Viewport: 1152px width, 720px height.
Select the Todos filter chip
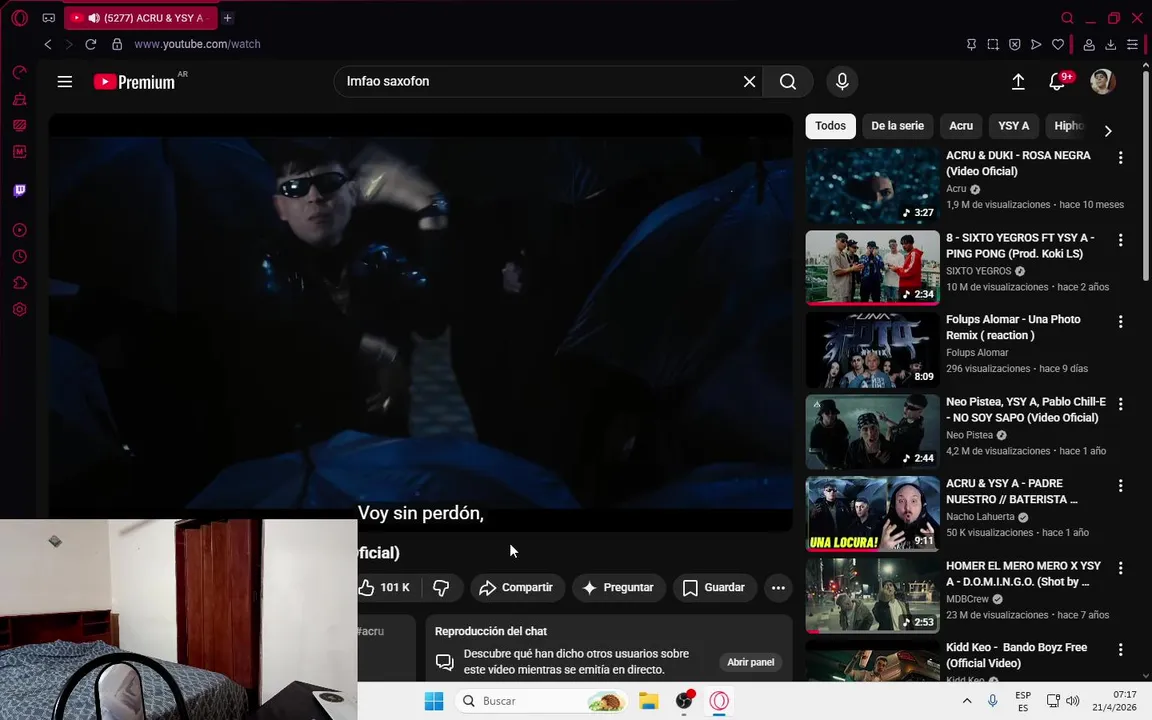click(830, 126)
